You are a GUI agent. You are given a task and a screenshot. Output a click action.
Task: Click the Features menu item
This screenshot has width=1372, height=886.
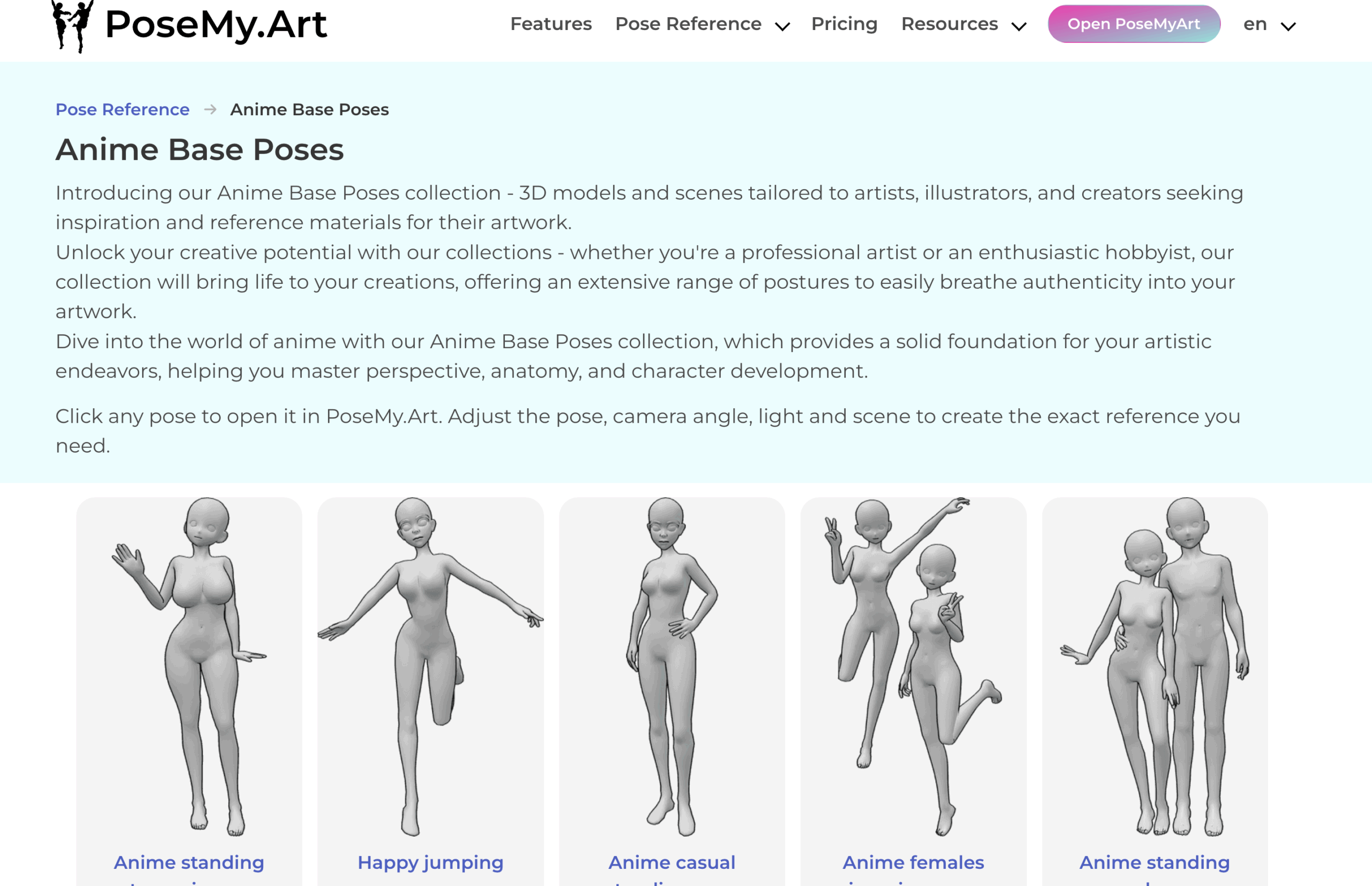coord(551,24)
